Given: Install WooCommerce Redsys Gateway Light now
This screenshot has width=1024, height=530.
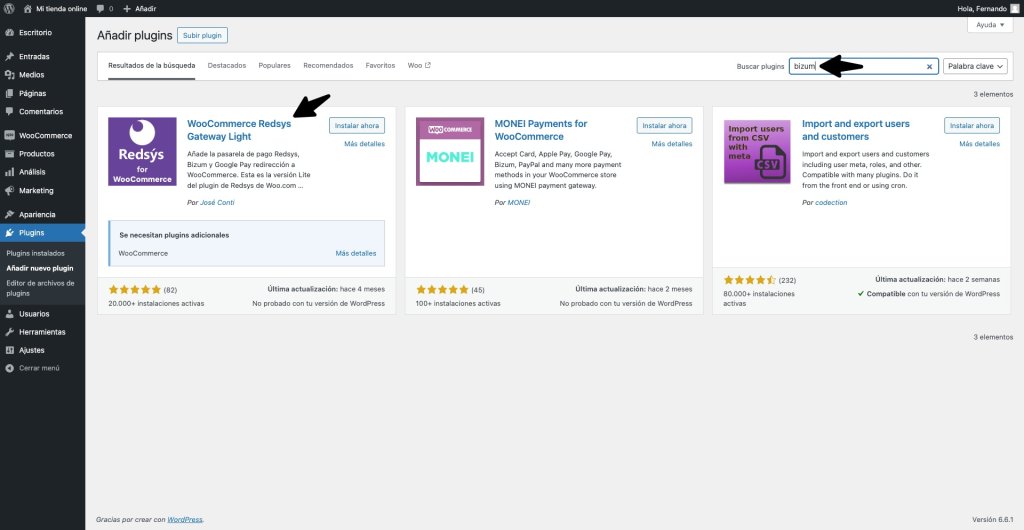Looking at the screenshot, I should (357, 125).
